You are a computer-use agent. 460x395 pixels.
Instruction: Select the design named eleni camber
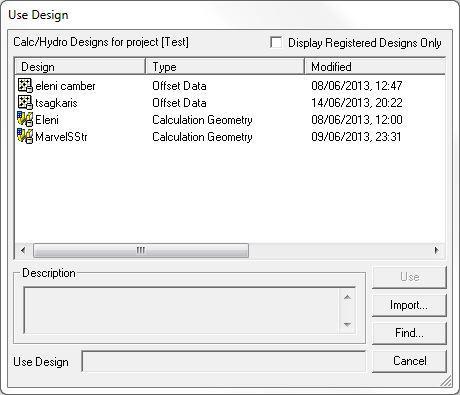click(65, 86)
